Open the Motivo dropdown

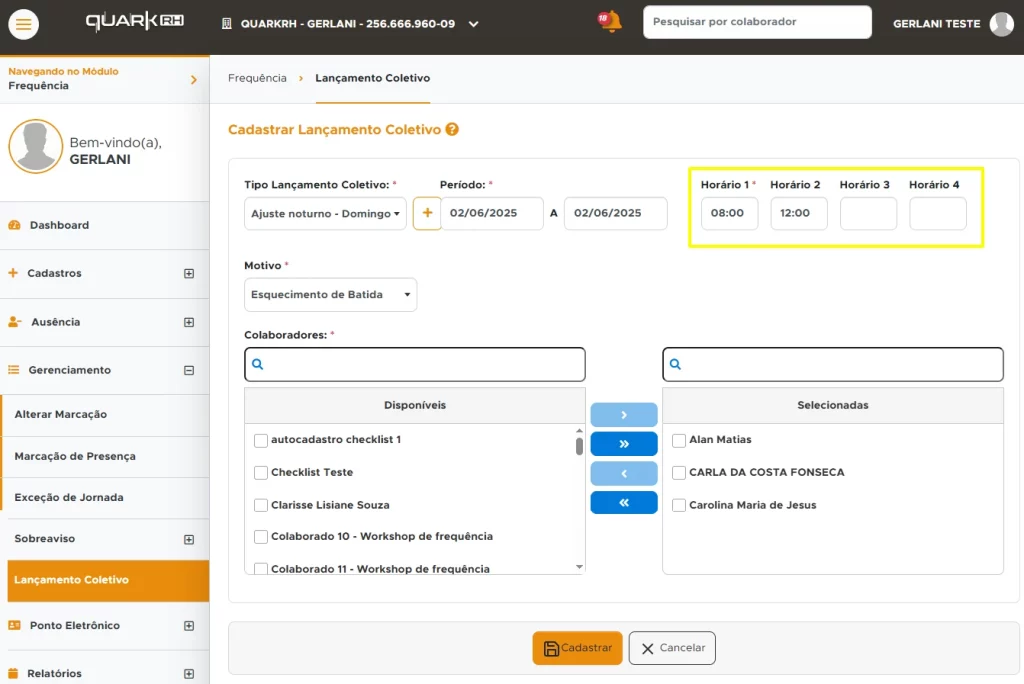point(330,295)
